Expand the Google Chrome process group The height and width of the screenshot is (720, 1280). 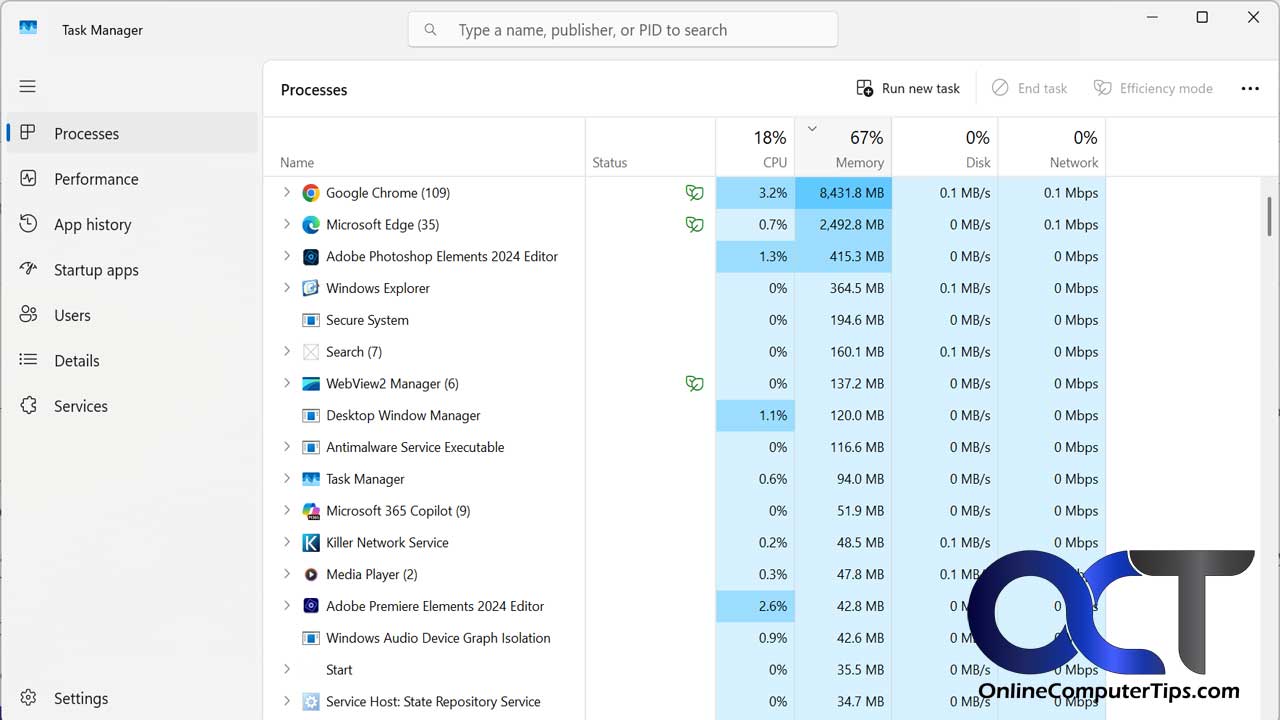click(286, 193)
